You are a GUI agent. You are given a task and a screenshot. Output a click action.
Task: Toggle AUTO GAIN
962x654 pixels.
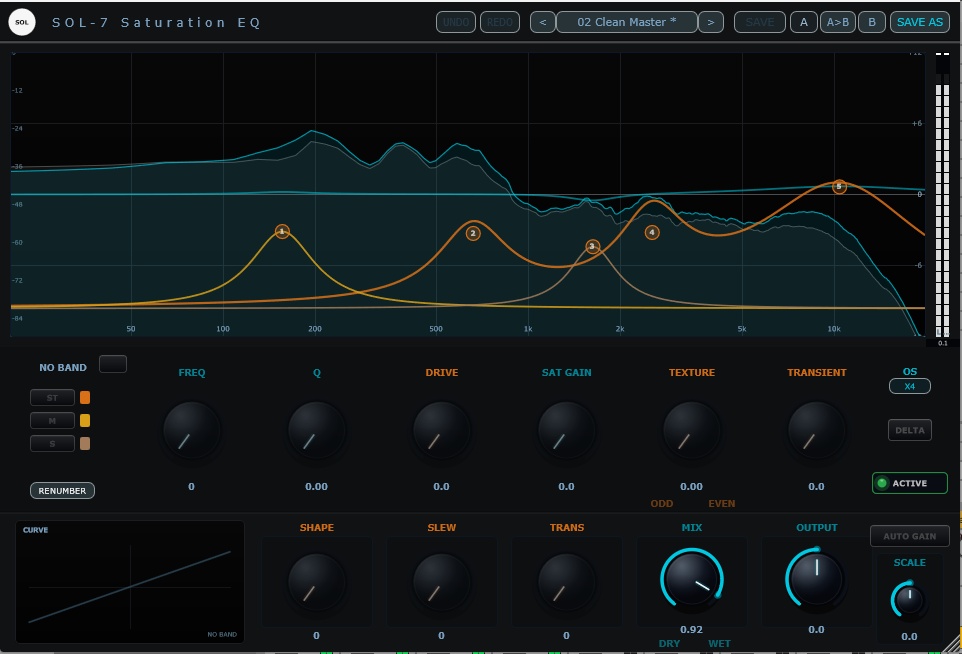[910, 536]
